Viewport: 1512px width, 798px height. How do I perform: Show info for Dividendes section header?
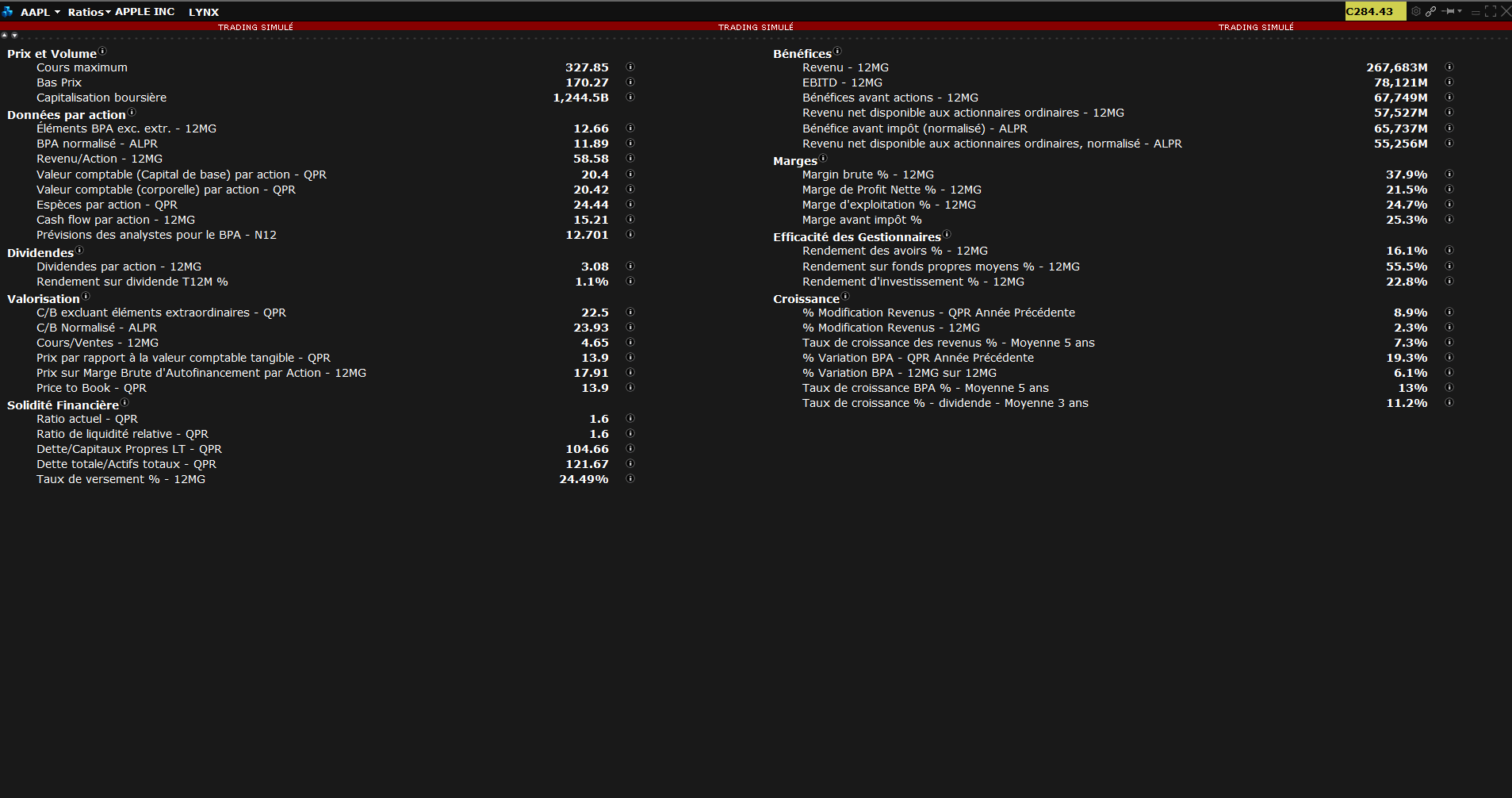(x=79, y=250)
